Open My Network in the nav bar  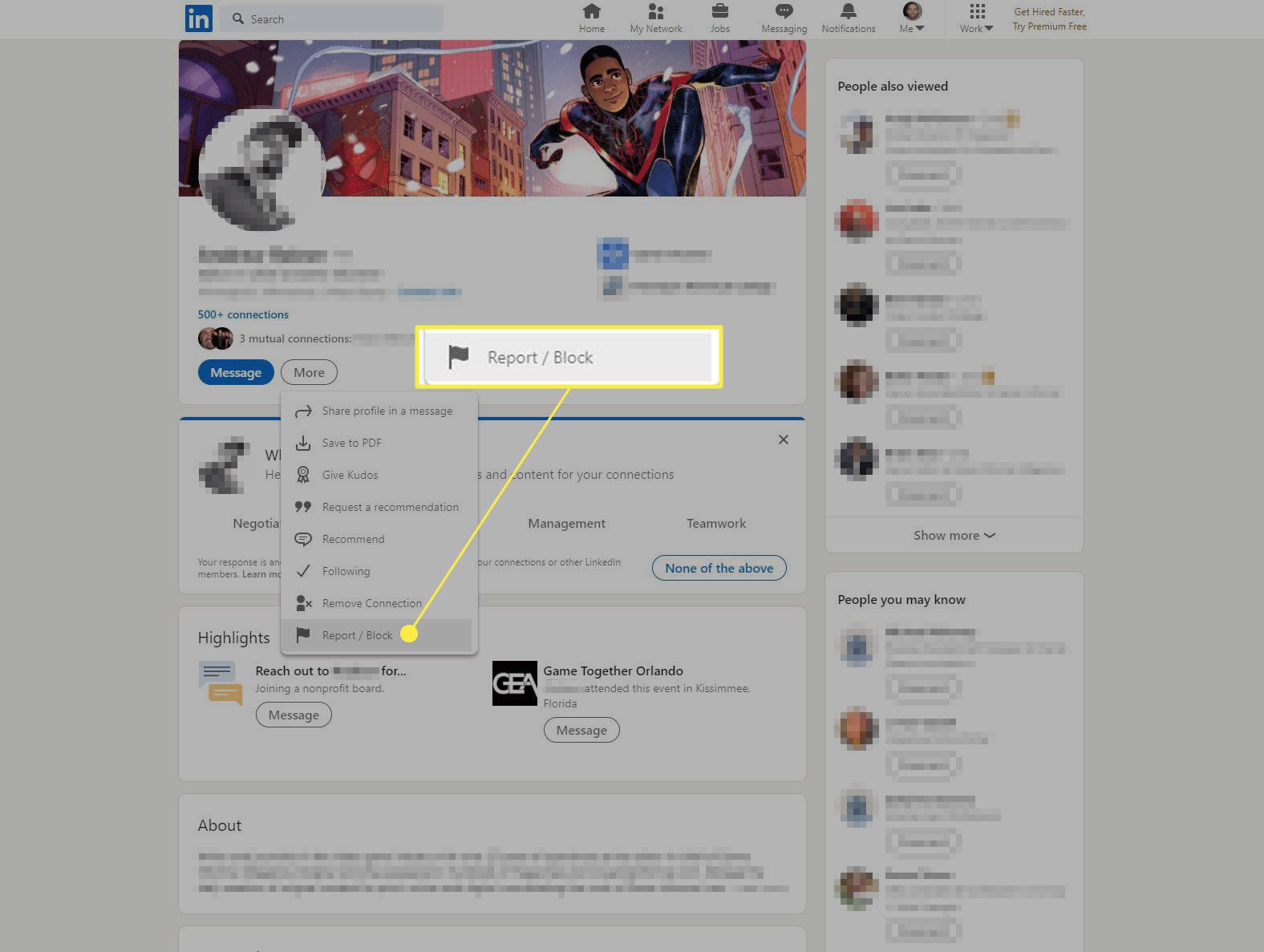pyautogui.click(x=656, y=18)
